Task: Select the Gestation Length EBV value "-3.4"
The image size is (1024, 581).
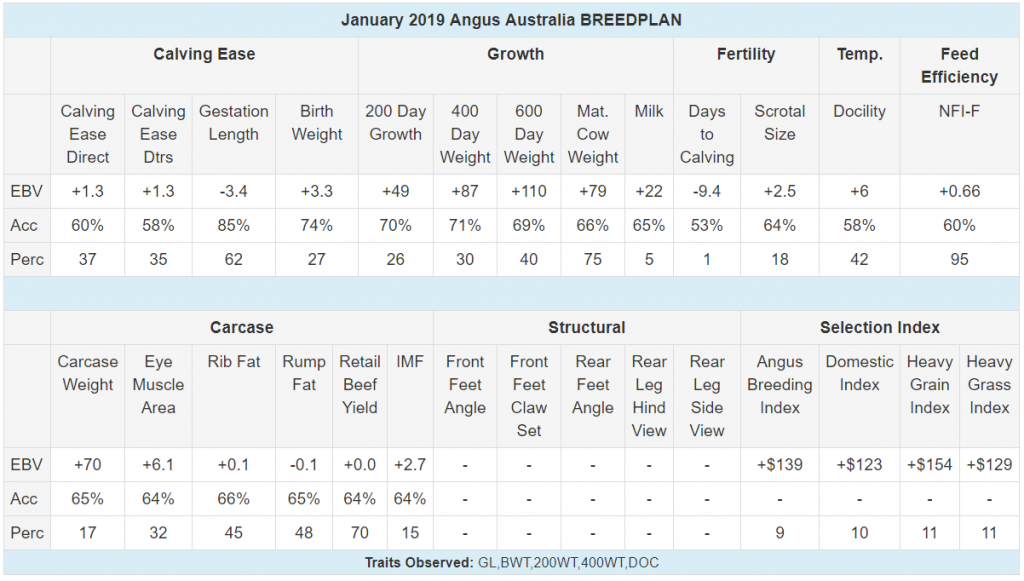Action: pyautogui.click(x=234, y=191)
